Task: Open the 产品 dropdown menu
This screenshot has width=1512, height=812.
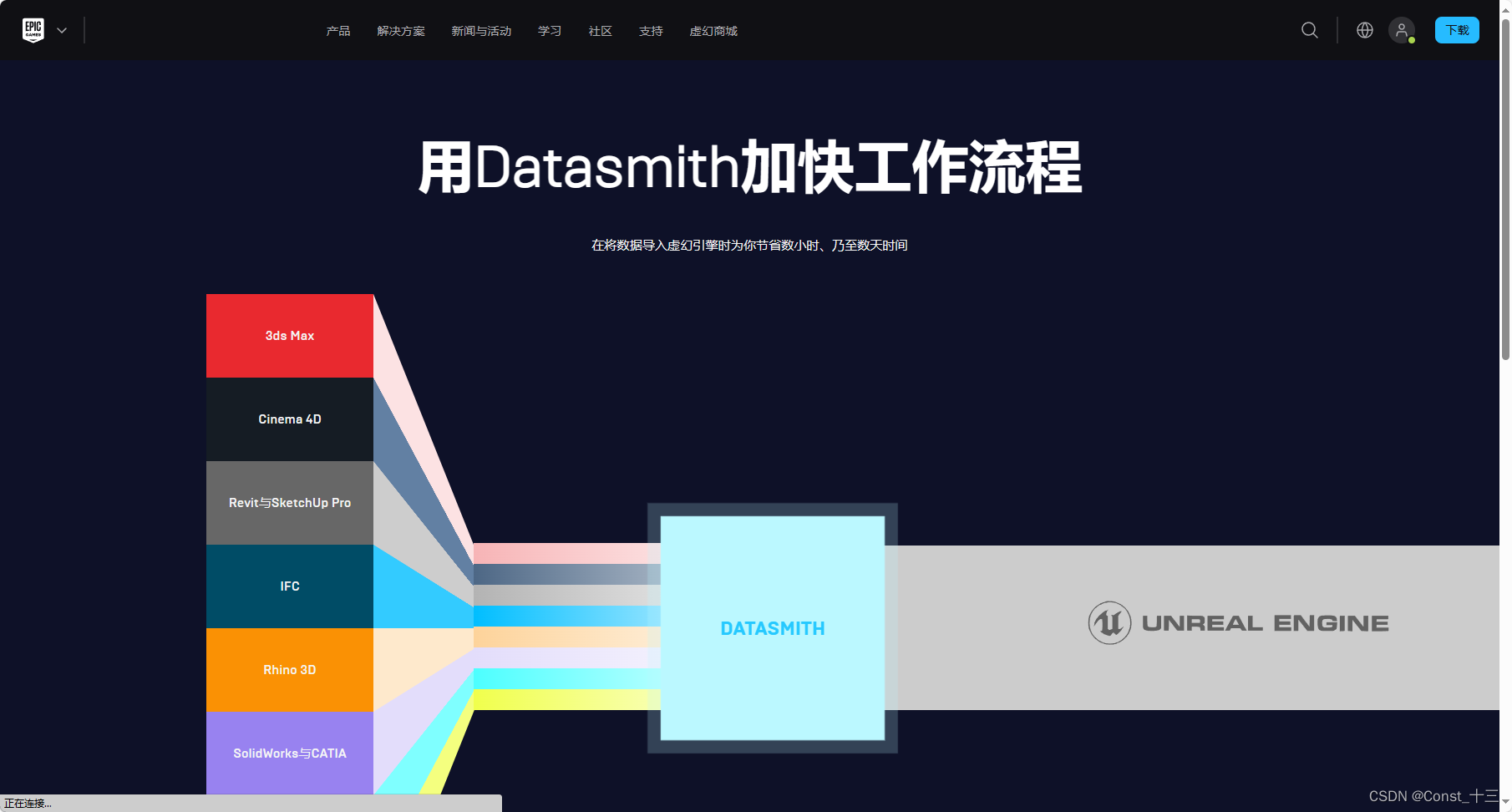Action: (338, 30)
